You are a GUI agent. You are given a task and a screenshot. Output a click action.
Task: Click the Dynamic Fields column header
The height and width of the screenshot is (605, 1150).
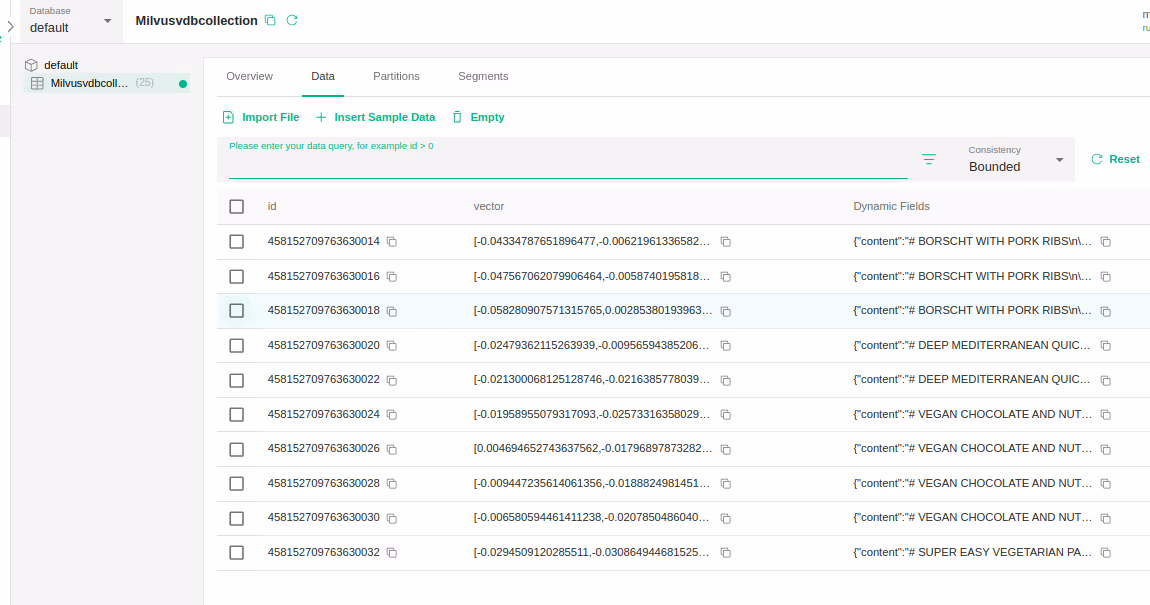891,207
